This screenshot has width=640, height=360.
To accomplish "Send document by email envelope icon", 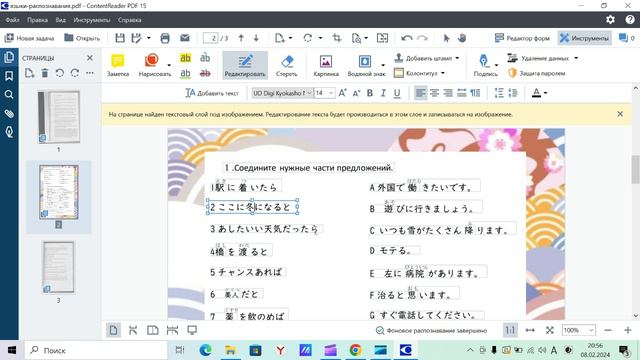I will click(185, 38).
